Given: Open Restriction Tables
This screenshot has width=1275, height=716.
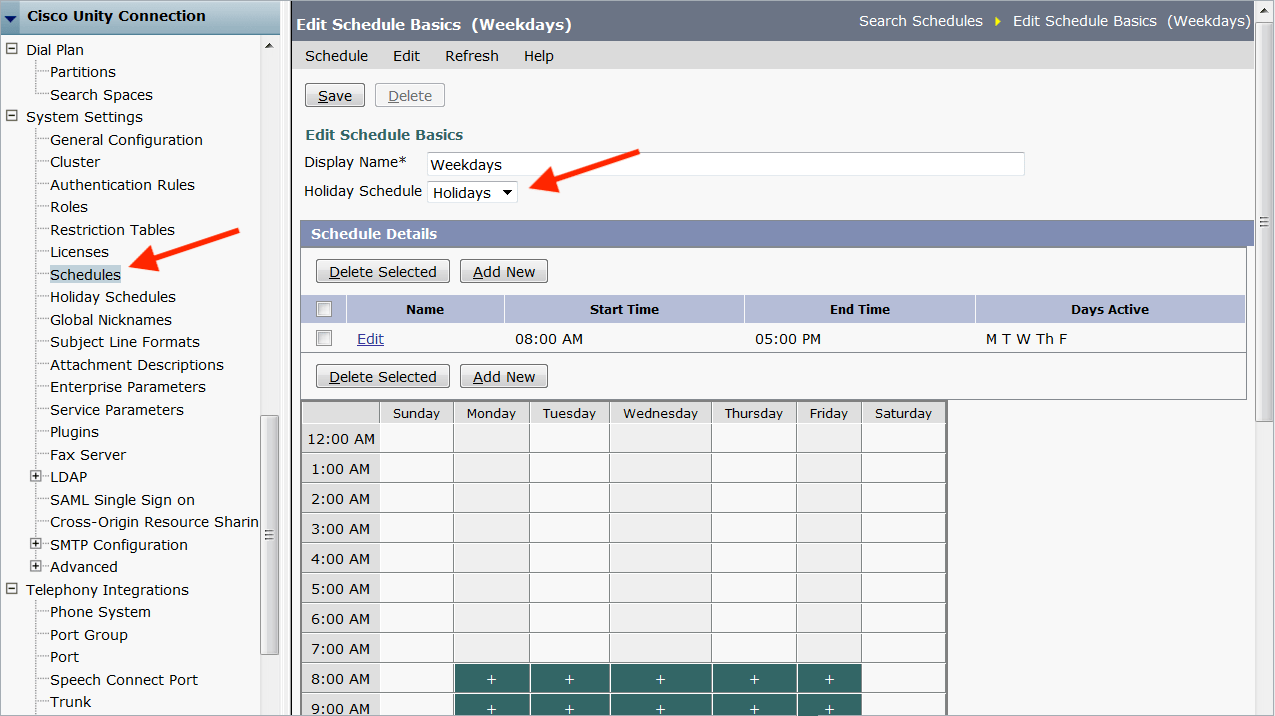Looking at the screenshot, I should (112, 230).
